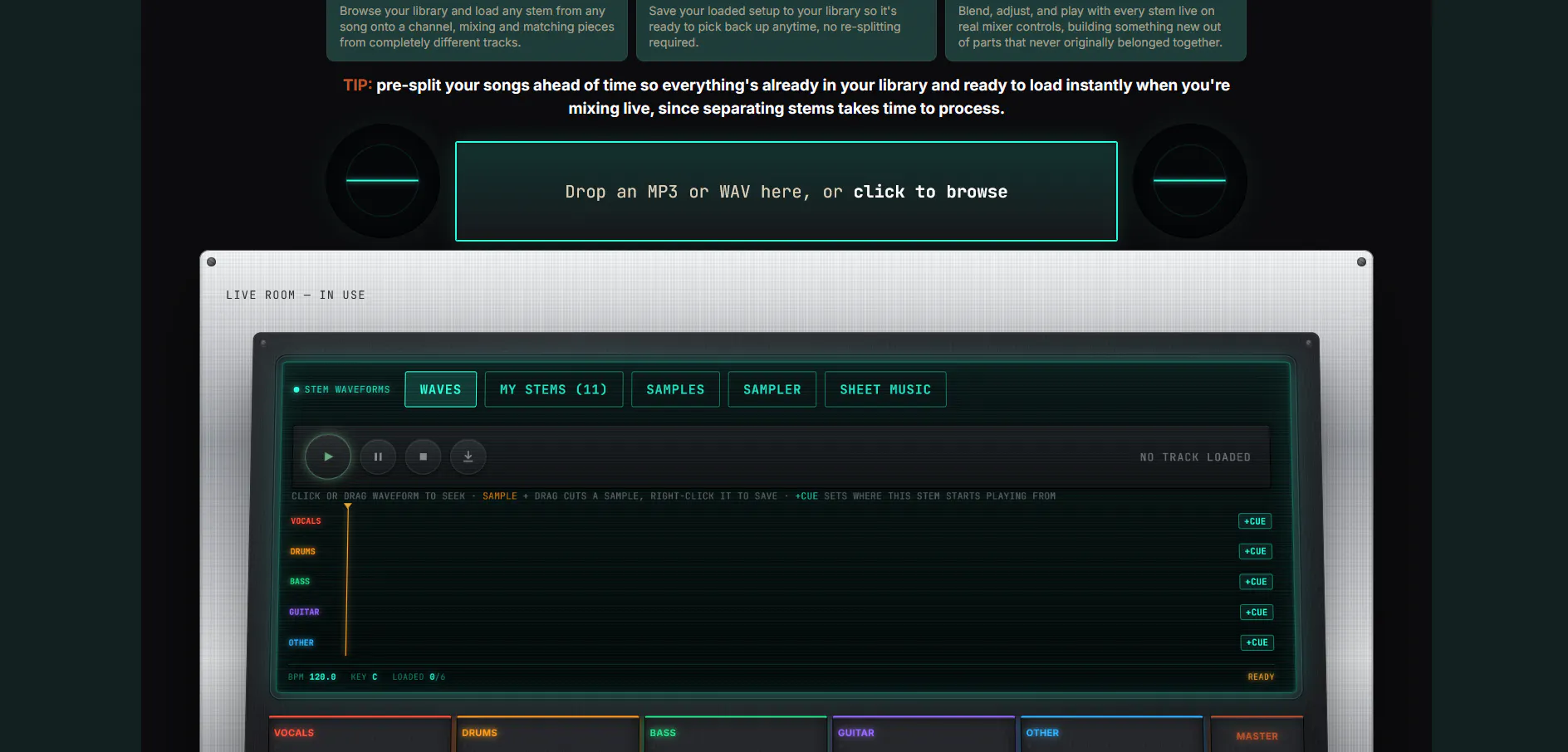Open the SHEET MUSIC tab
The height and width of the screenshot is (752, 1568).
pos(884,389)
